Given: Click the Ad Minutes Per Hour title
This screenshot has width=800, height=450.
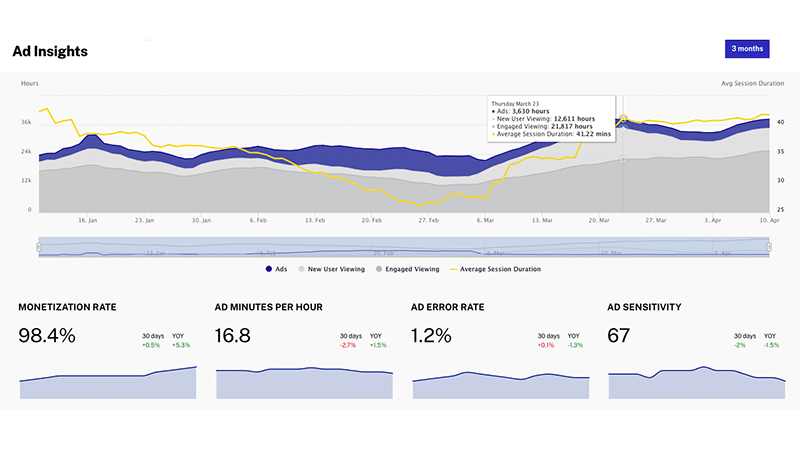Looking at the screenshot, I should (x=269, y=306).
